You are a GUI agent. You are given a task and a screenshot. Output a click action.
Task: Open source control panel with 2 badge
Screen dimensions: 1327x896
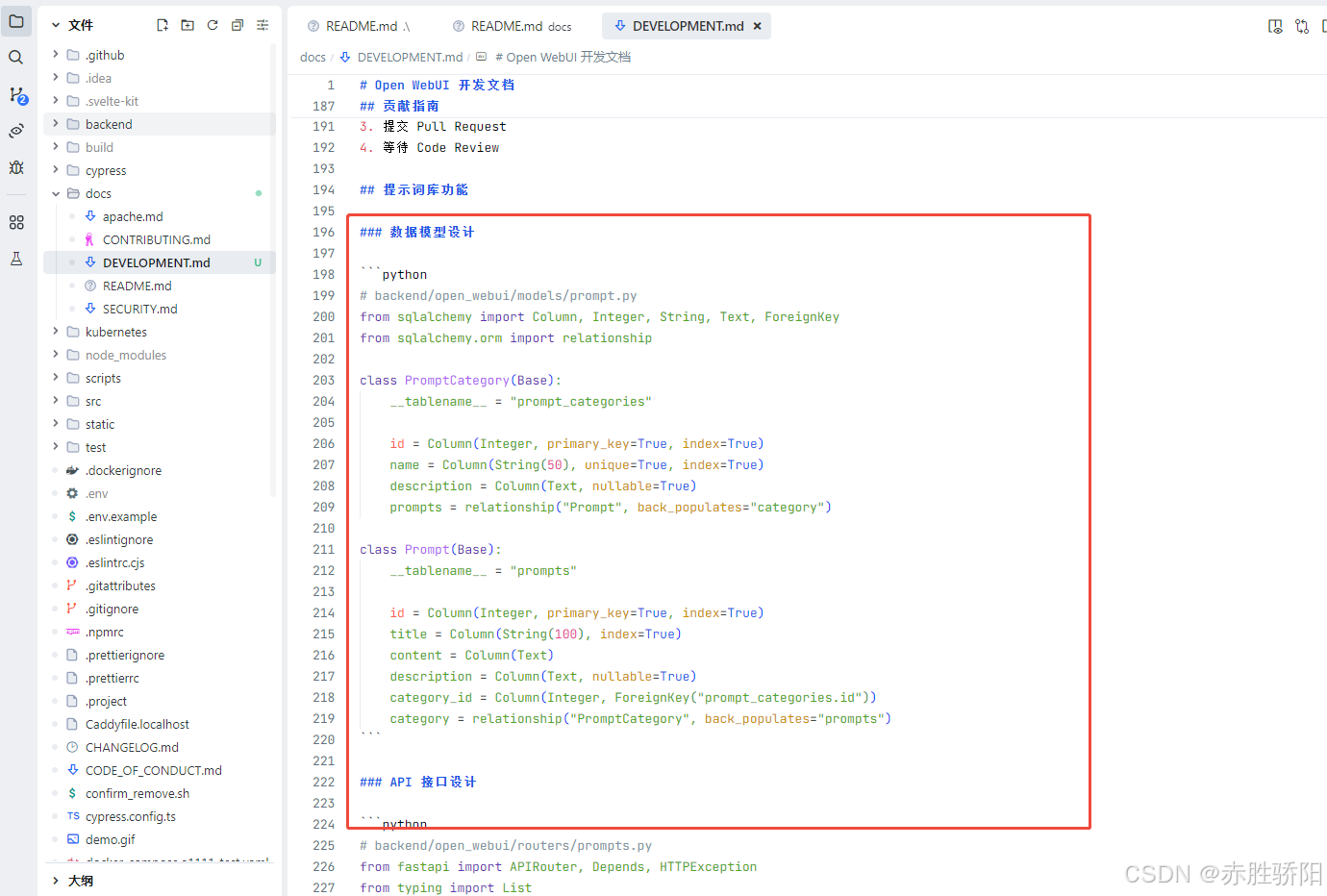[17, 94]
